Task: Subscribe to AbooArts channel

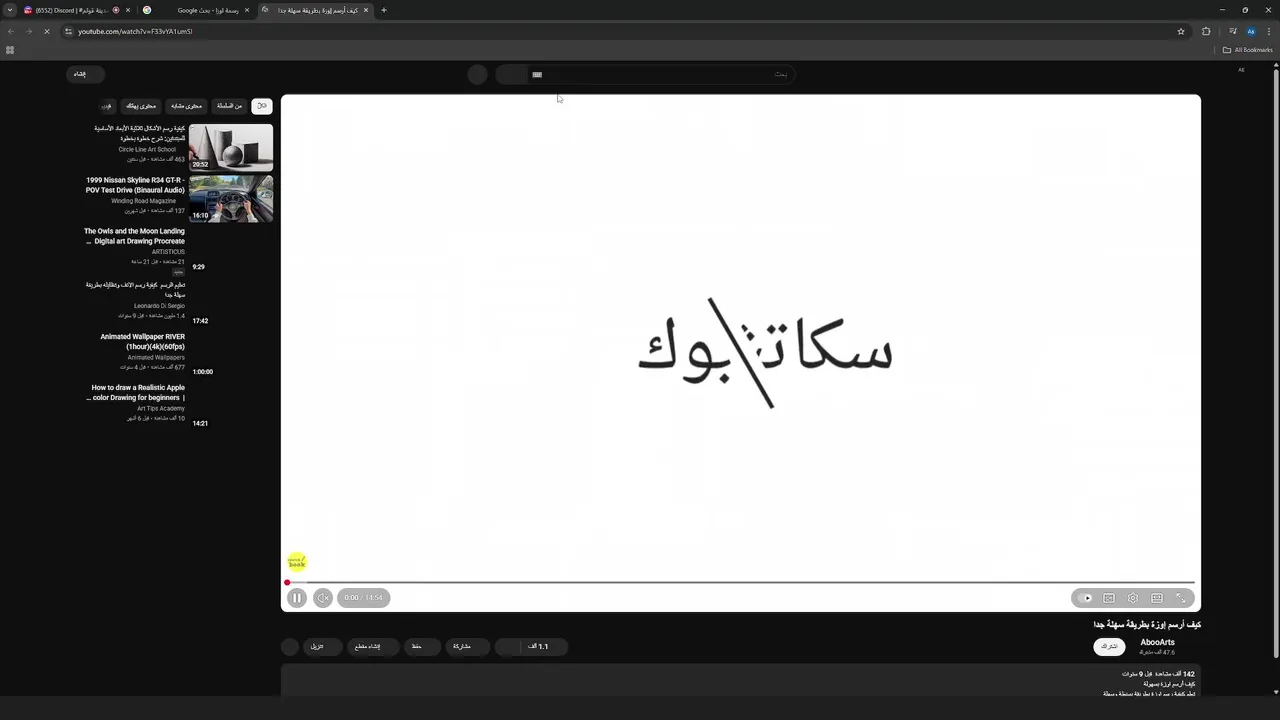Action: [1109, 647]
